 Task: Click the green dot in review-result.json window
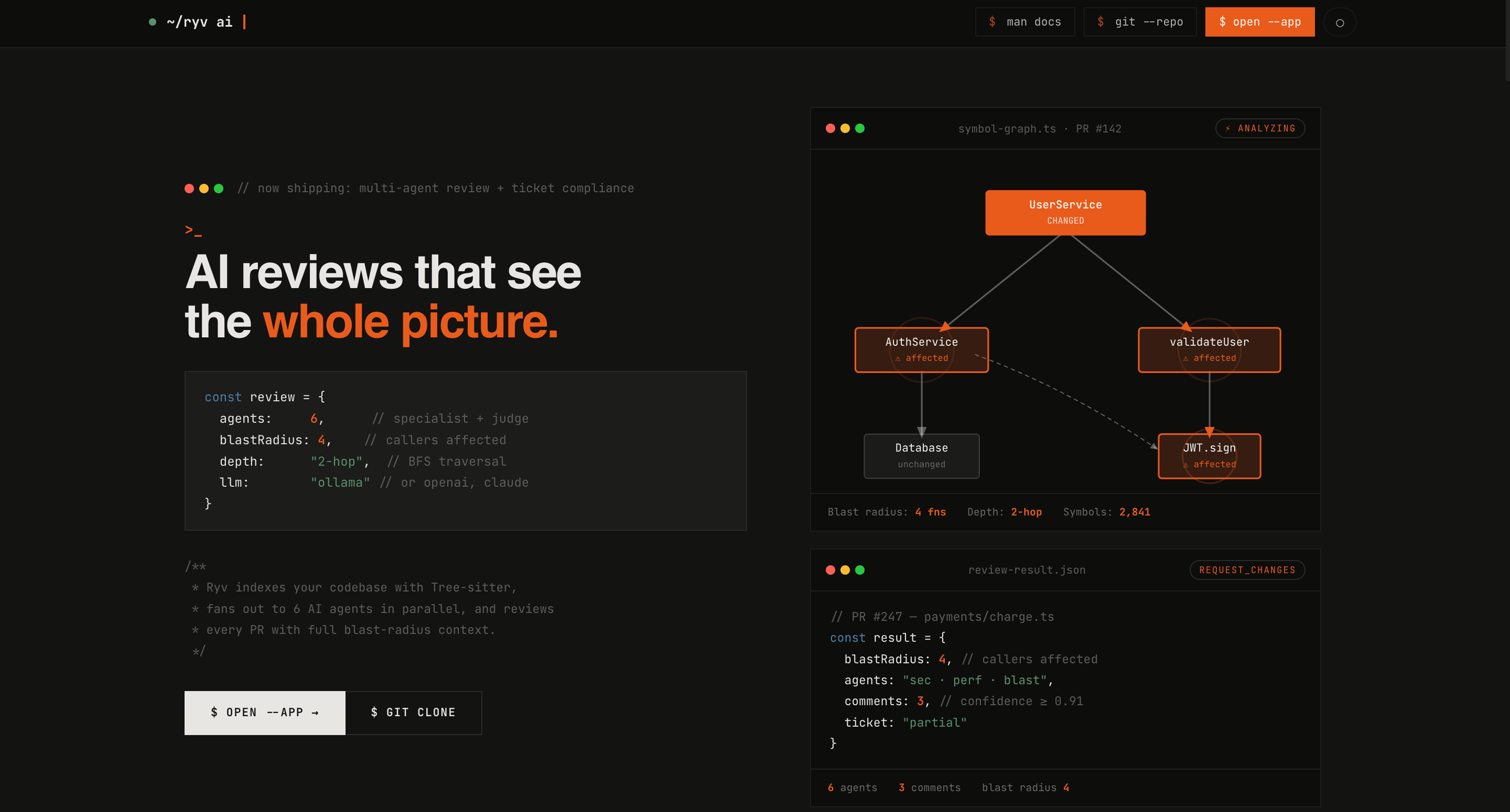click(x=860, y=570)
